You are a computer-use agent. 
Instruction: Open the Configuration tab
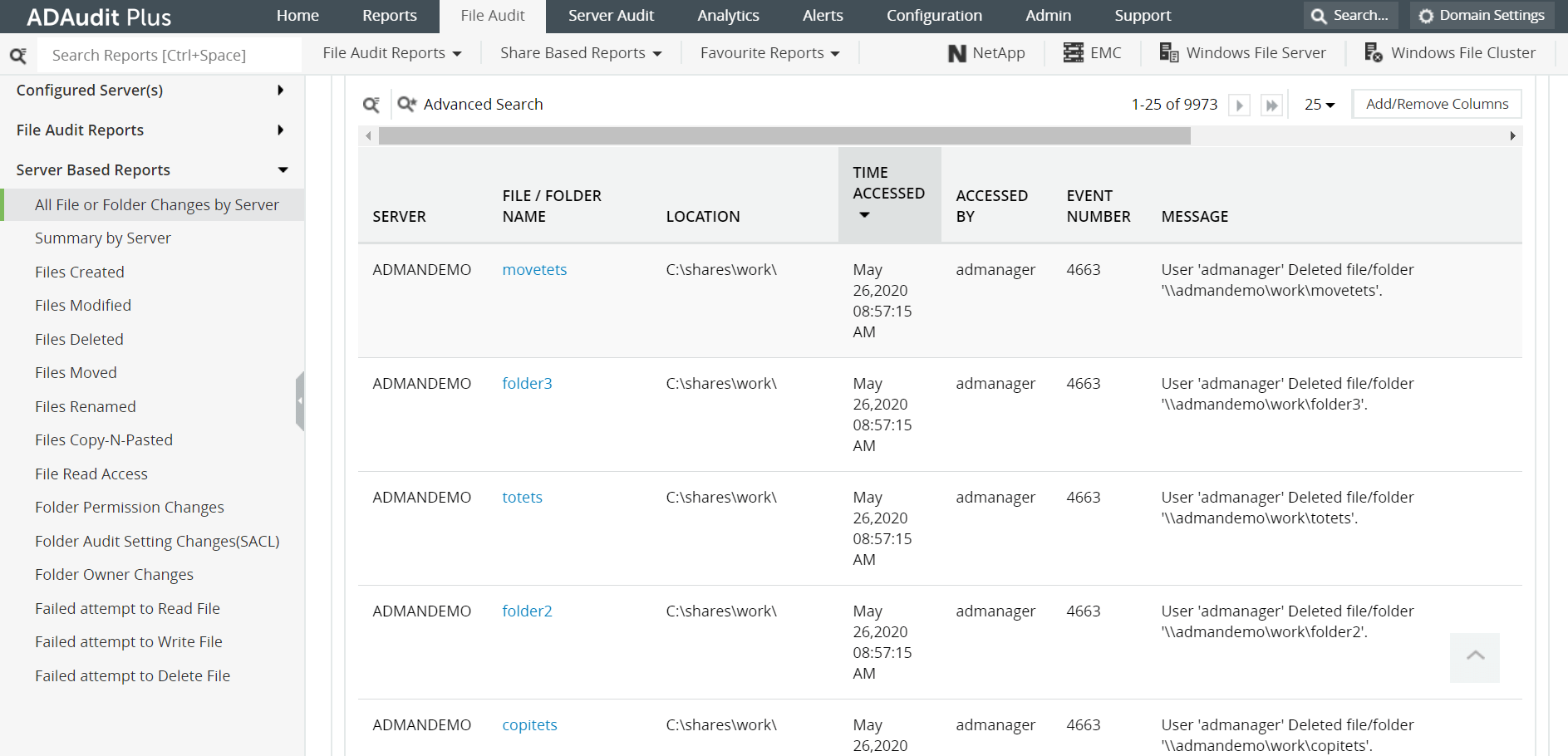coord(934,16)
